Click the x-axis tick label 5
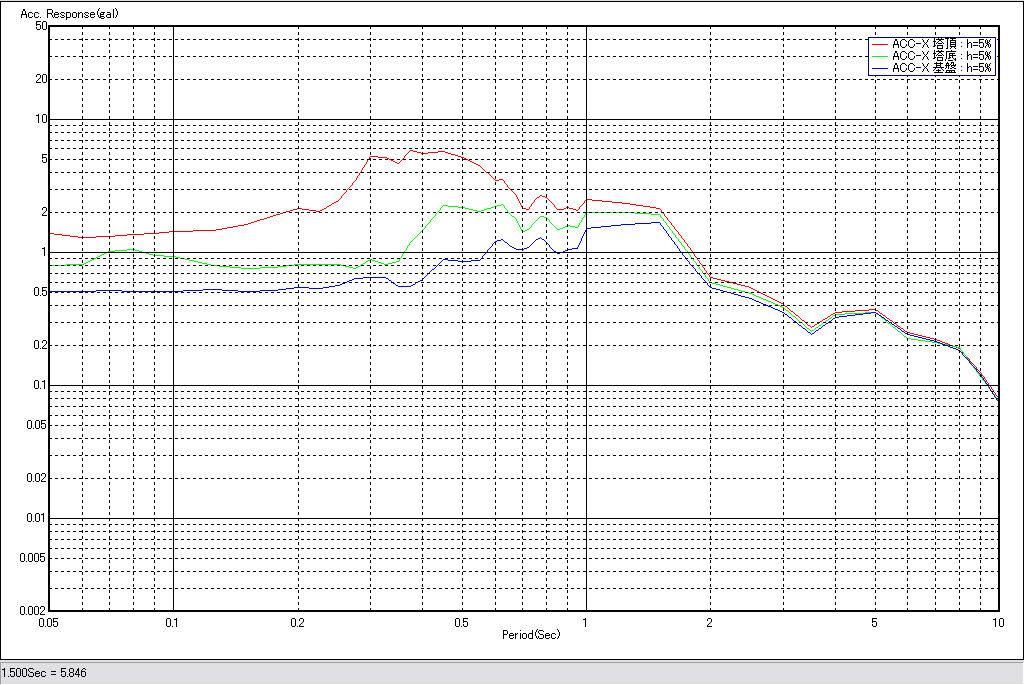 point(874,622)
